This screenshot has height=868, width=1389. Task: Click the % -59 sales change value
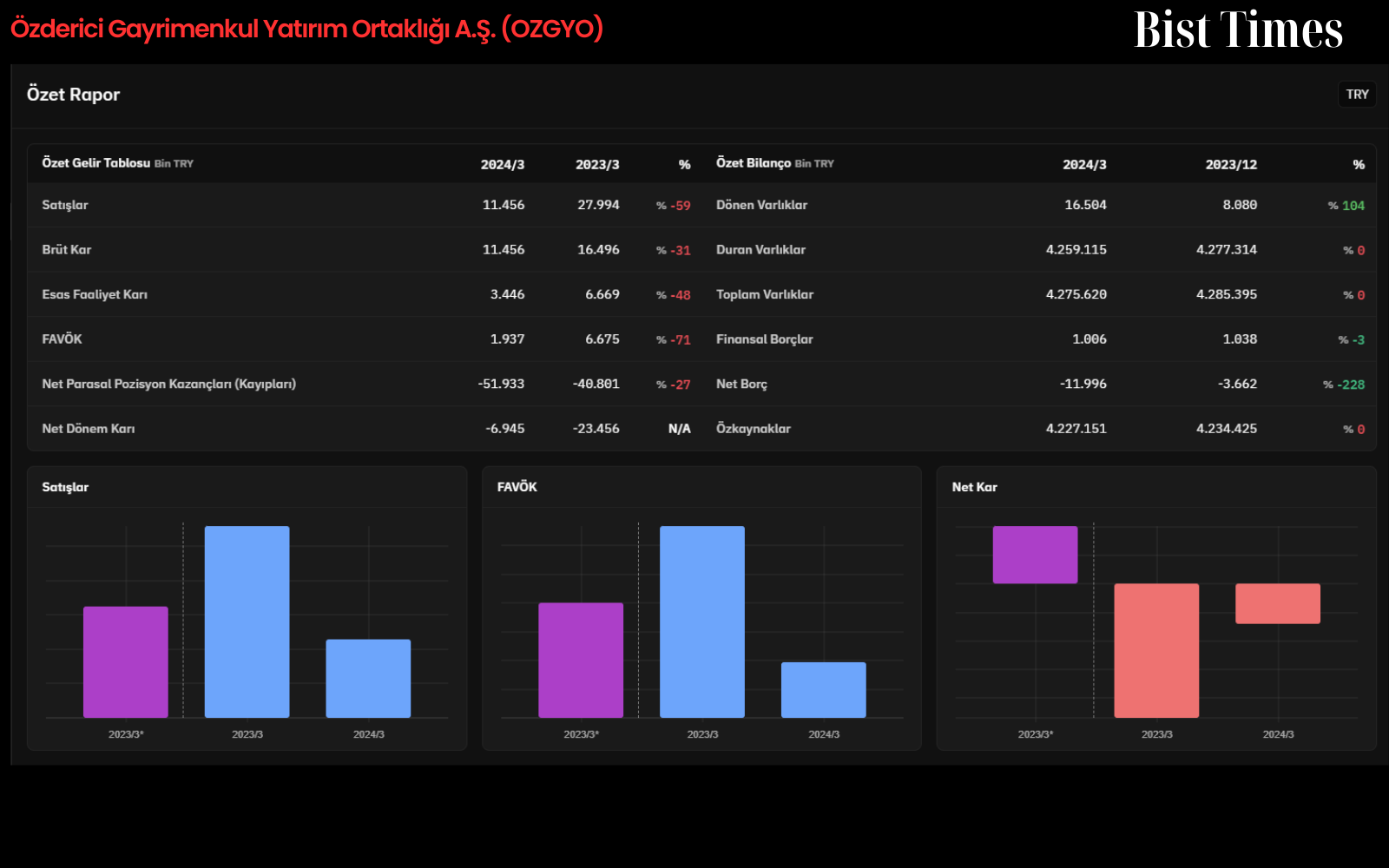674,206
